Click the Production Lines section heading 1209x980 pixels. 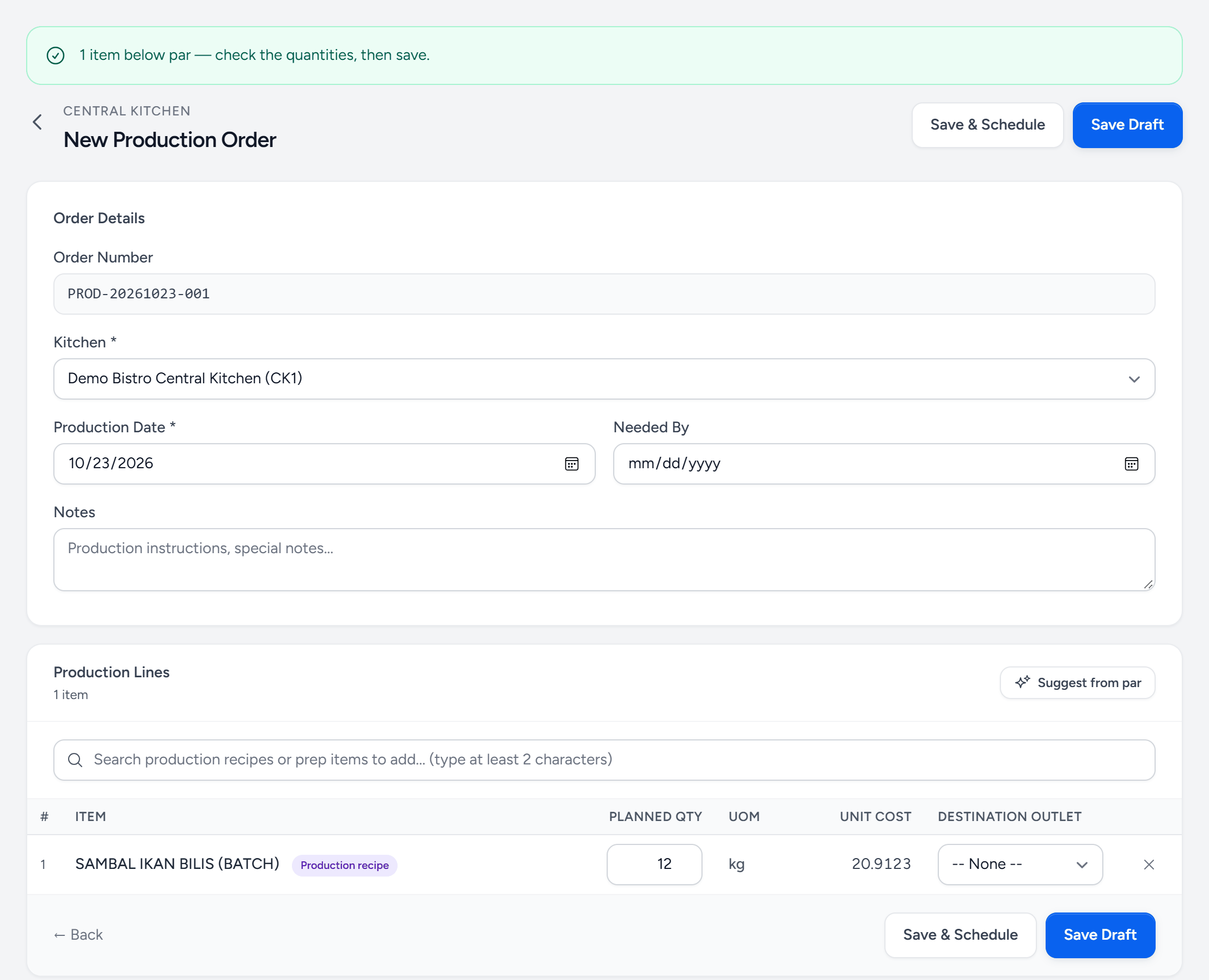pyautogui.click(x=111, y=672)
